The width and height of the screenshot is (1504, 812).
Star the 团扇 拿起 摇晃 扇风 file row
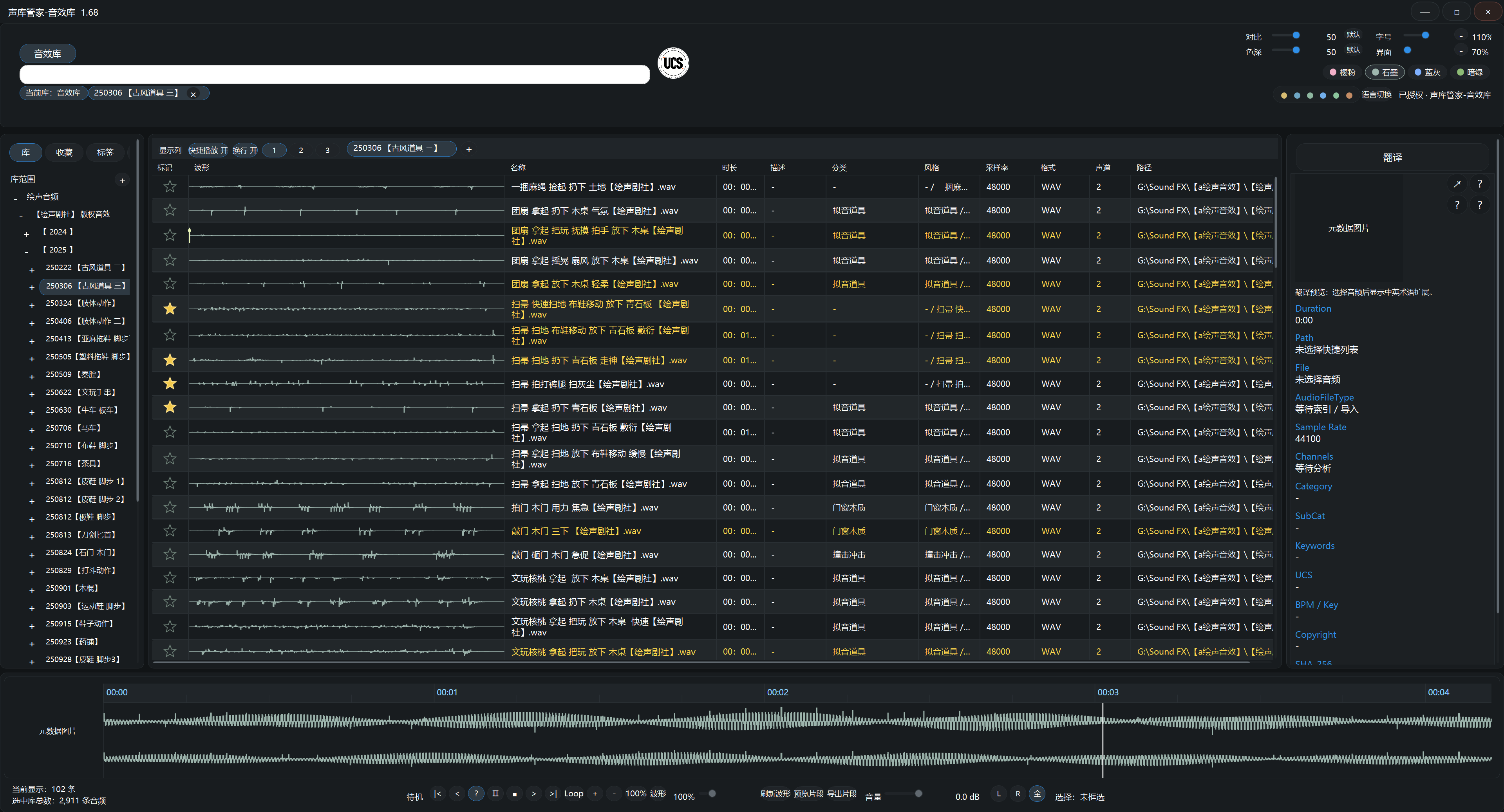pyautogui.click(x=170, y=260)
